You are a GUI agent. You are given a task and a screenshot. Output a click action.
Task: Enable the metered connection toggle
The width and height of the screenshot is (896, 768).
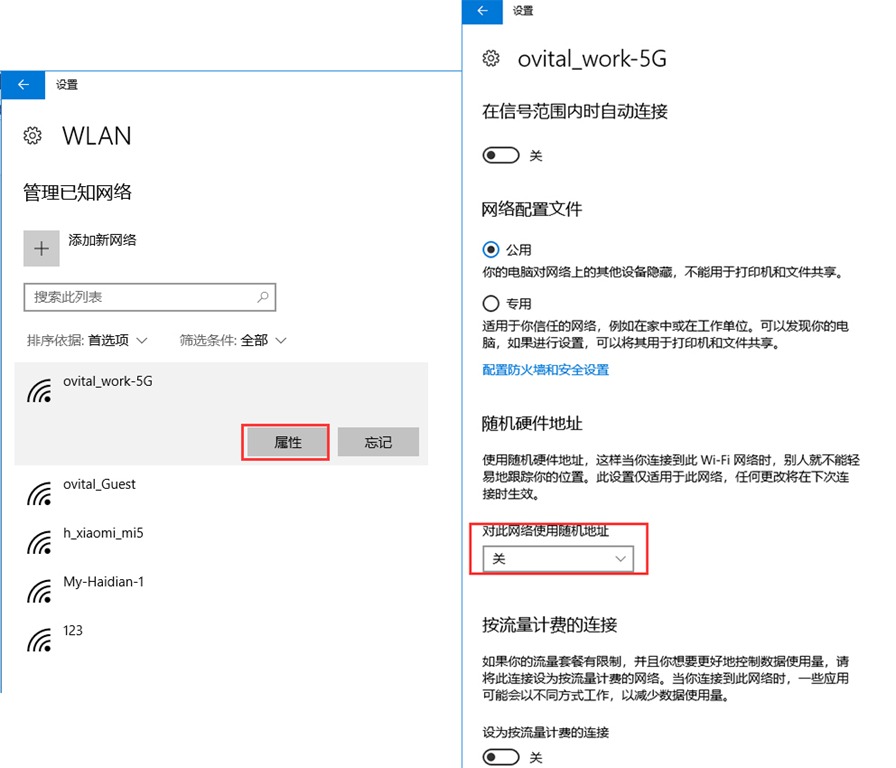(x=501, y=757)
